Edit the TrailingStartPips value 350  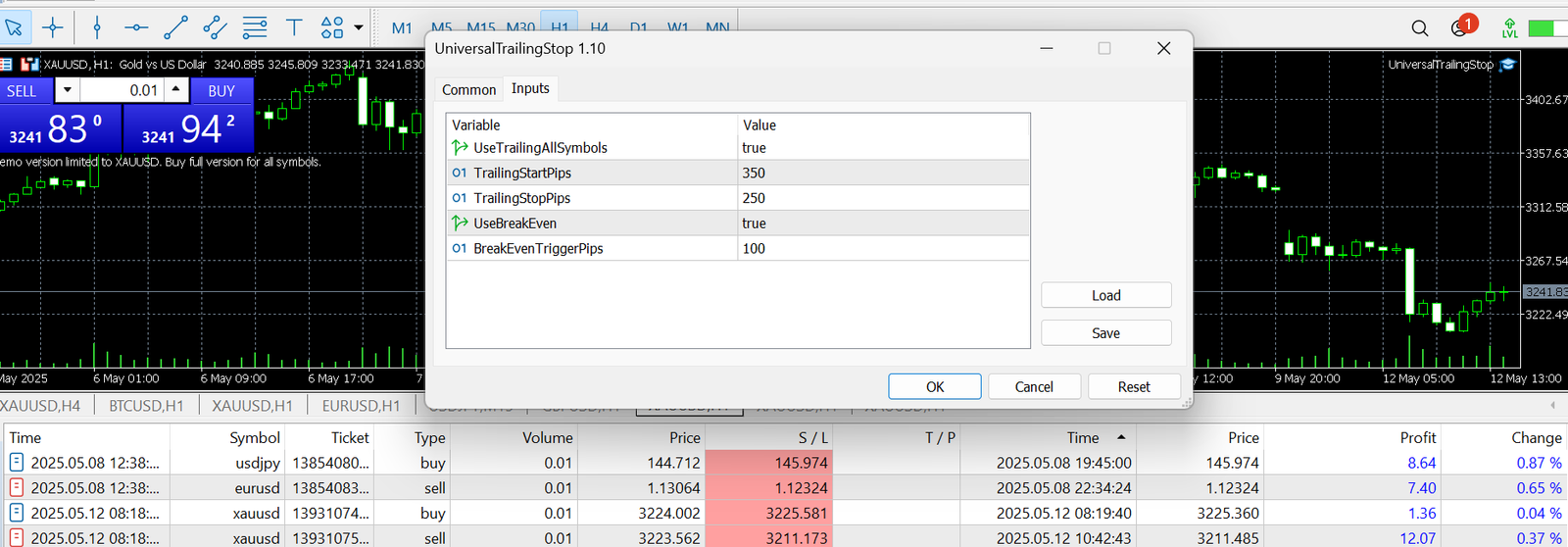(884, 174)
